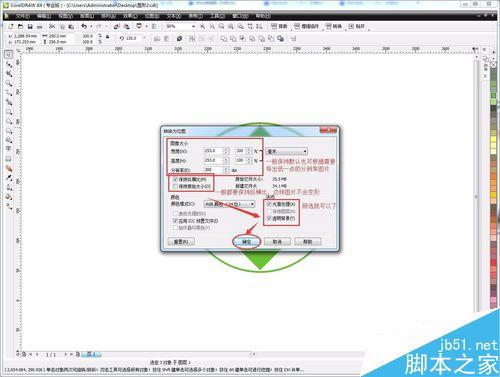Select the Outline tool

coord(9,187)
